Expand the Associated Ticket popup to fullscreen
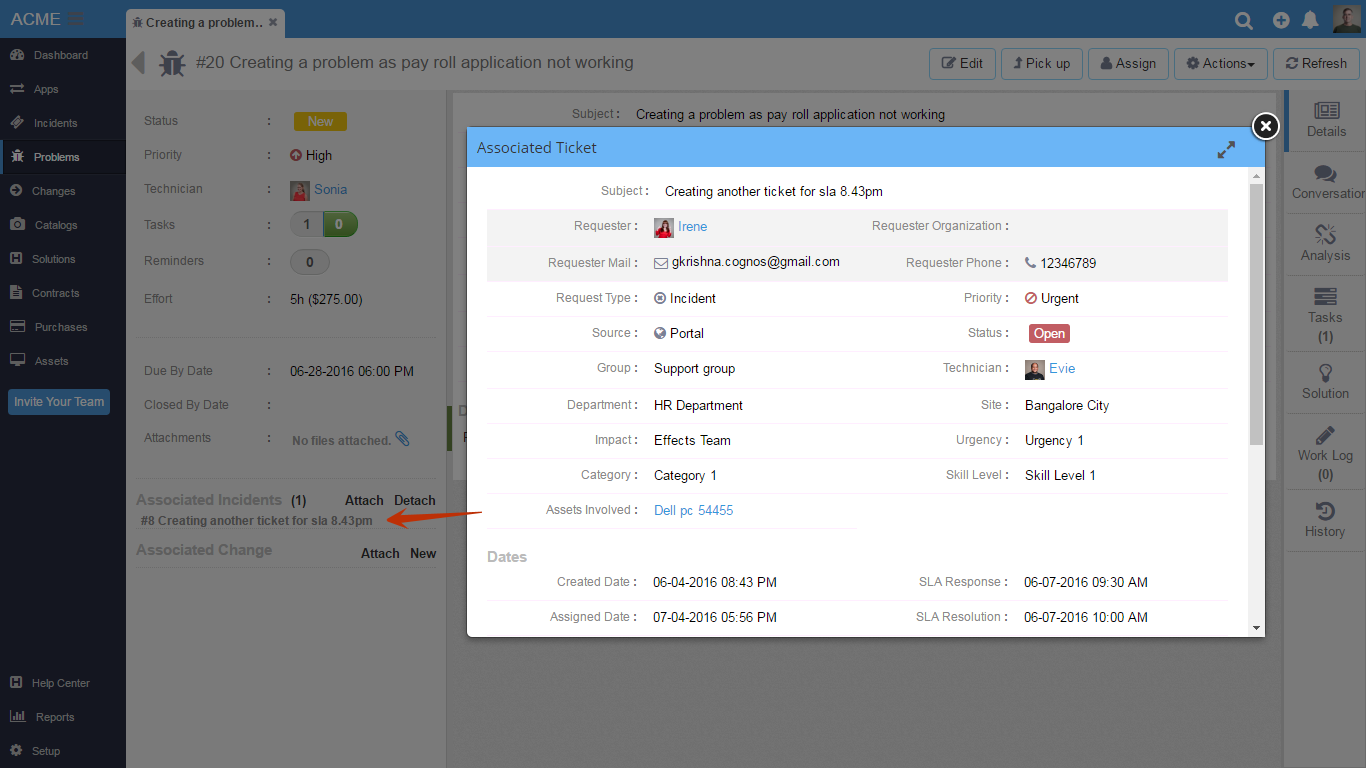Viewport: 1366px width, 768px height. click(1226, 149)
